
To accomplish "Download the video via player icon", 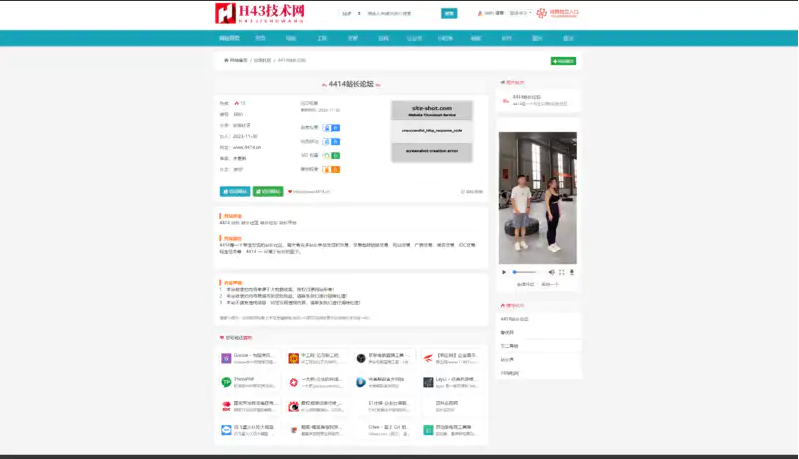I will [x=572, y=272].
